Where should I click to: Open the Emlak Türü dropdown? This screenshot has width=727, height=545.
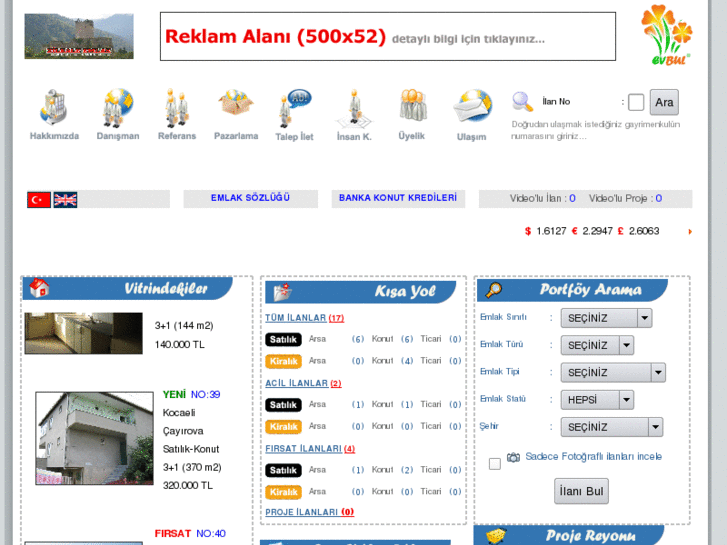597,346
